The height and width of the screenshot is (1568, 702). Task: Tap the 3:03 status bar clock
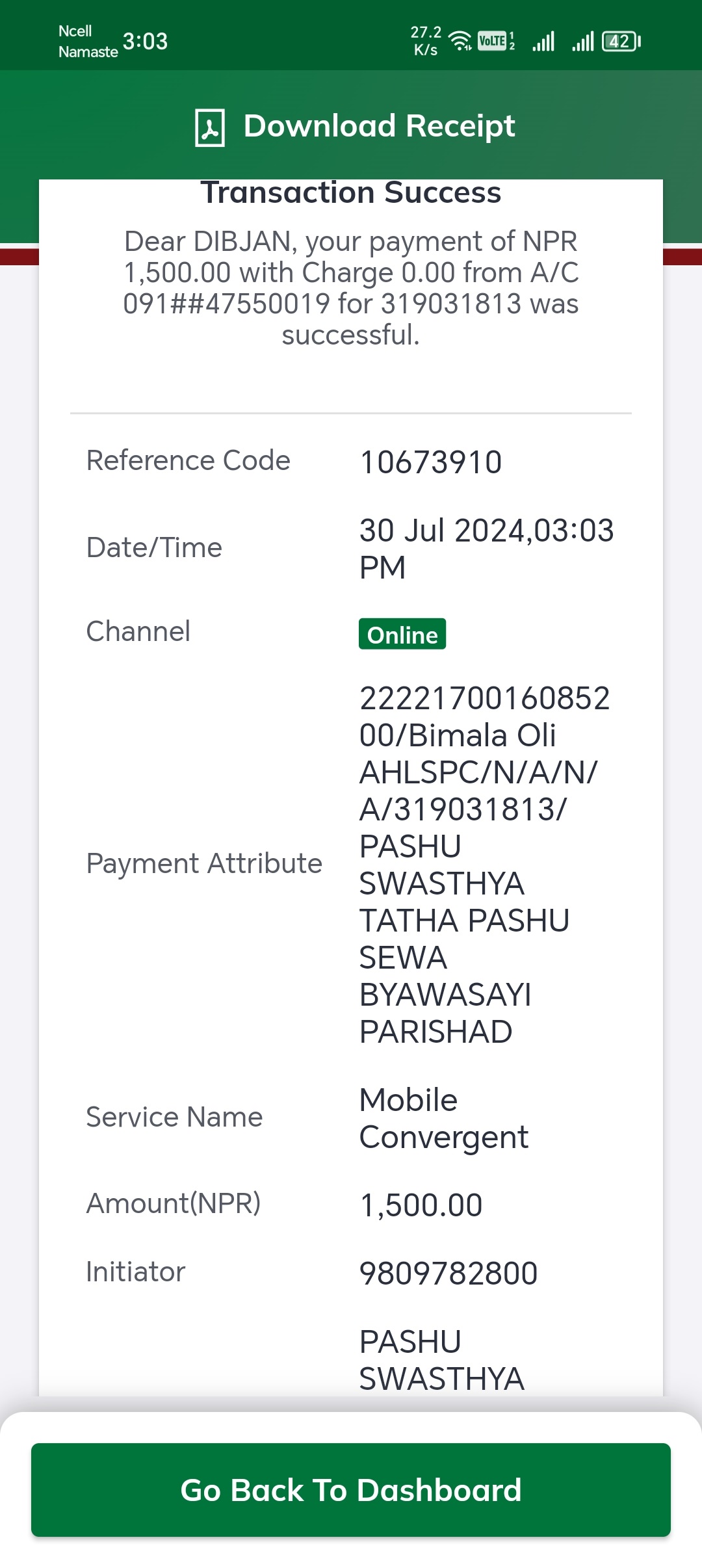point(146,42)
